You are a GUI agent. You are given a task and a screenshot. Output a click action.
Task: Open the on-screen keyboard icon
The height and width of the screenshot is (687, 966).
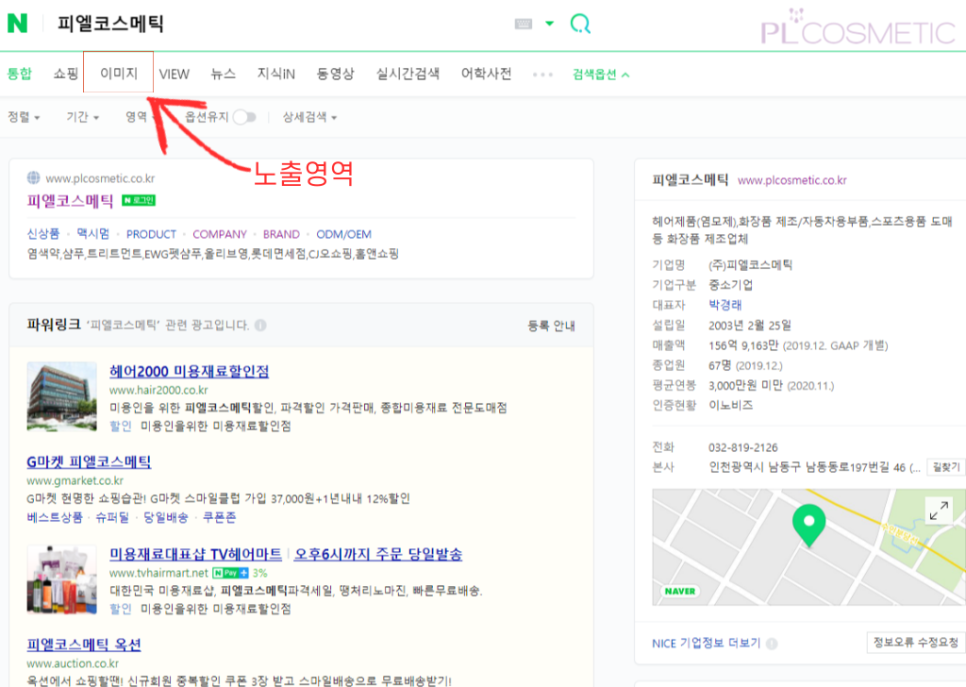(523, 24)
